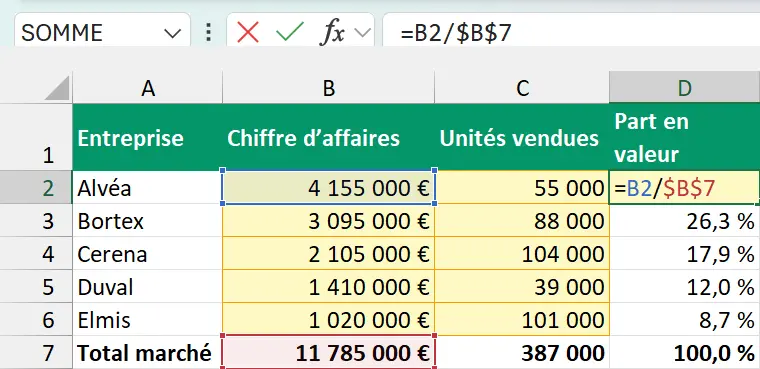Click the three-dot formula bar handle
760x369 pixels.
coord(208,32)
